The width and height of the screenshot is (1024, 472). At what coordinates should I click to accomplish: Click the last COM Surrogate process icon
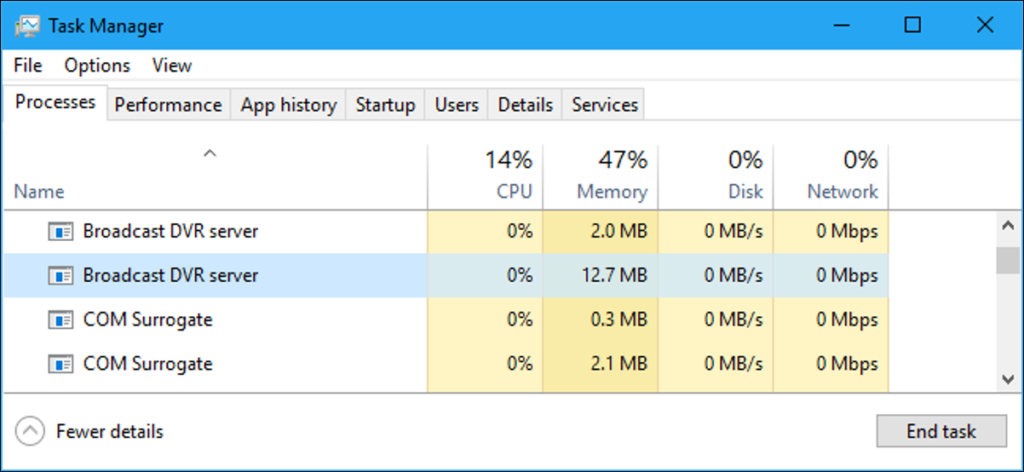click(61, 364)
